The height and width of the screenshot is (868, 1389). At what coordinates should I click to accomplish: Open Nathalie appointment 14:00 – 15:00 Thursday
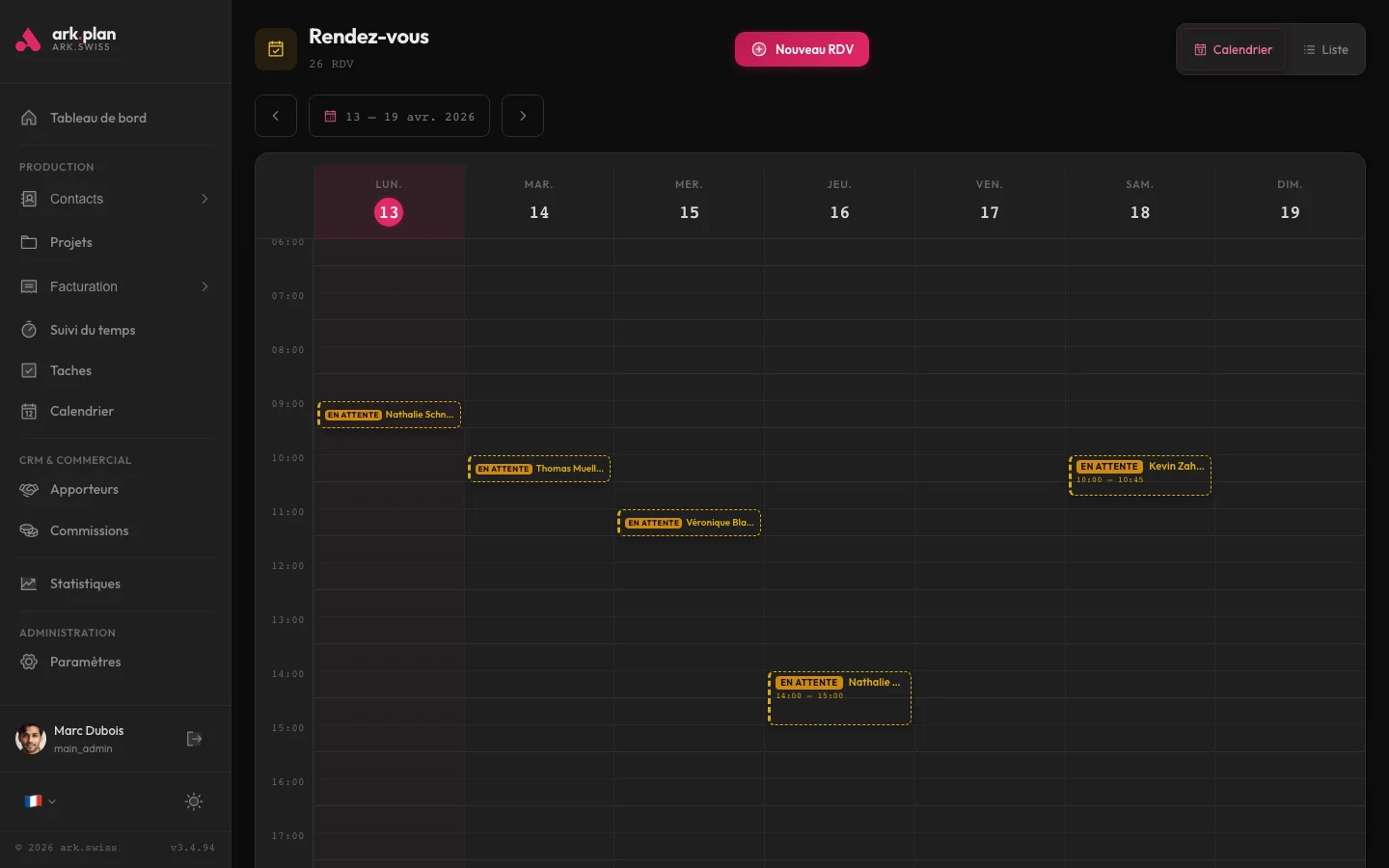click(x=839, y=698)
